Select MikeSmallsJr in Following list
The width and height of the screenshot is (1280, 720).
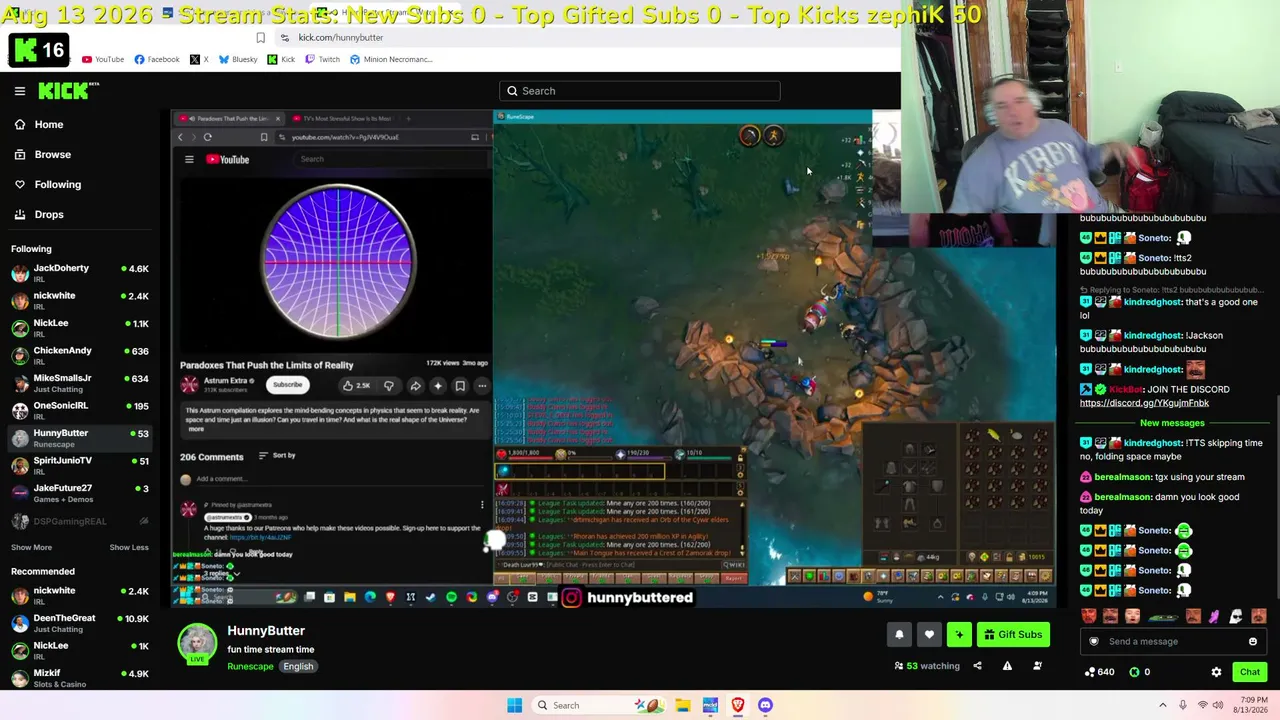coord(80,383)
